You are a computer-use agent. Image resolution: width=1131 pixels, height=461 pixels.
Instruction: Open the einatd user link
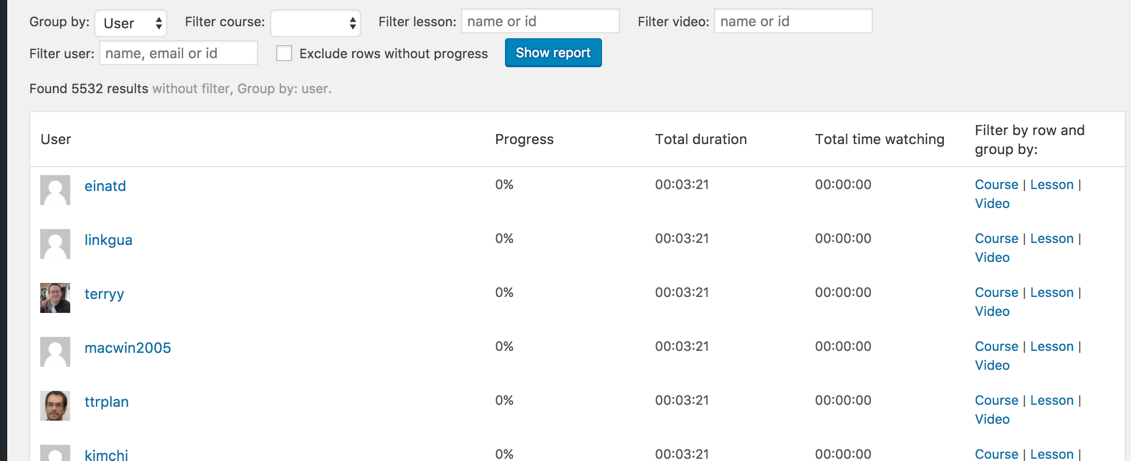105,186
